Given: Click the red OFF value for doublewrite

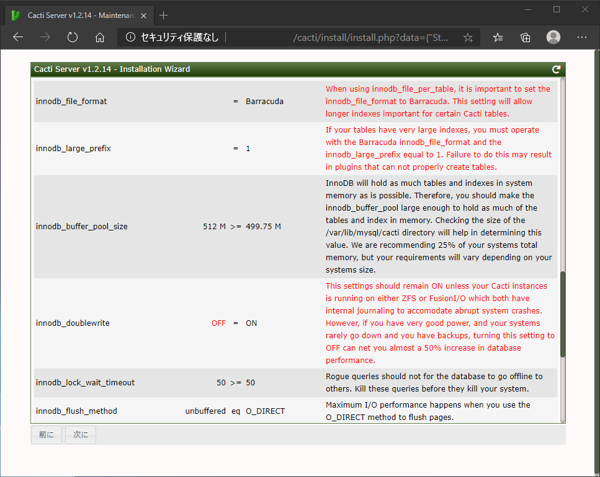Looking at the screenshot, I should [218, 323].
